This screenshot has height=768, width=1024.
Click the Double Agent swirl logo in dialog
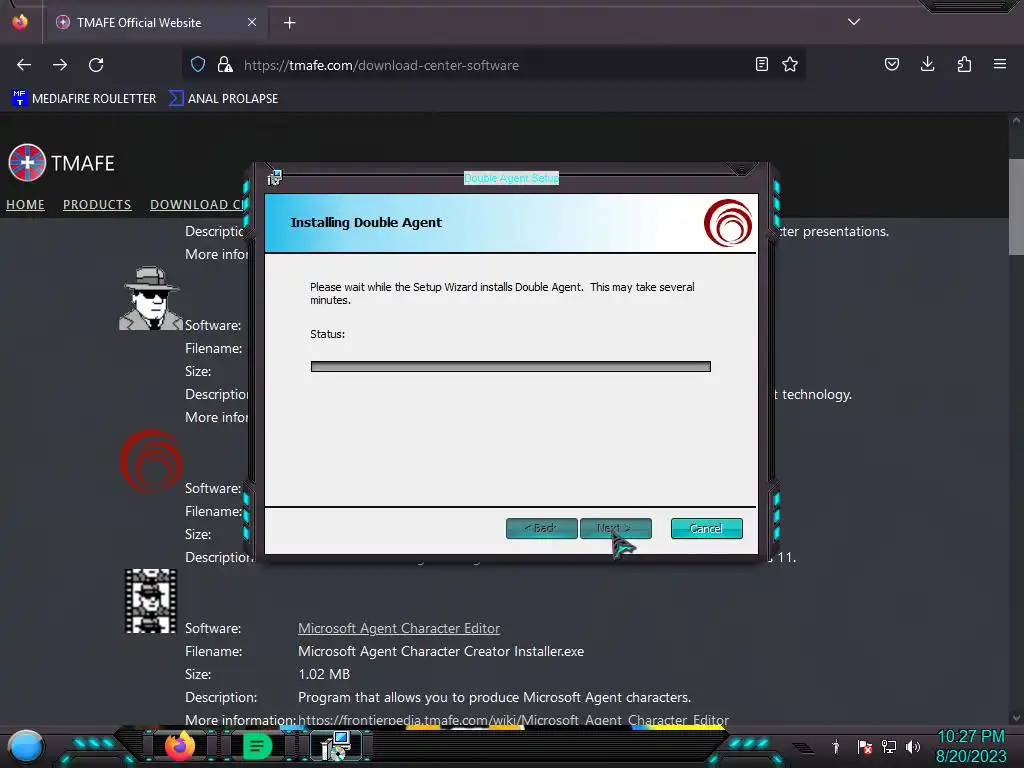pos(728,223)
